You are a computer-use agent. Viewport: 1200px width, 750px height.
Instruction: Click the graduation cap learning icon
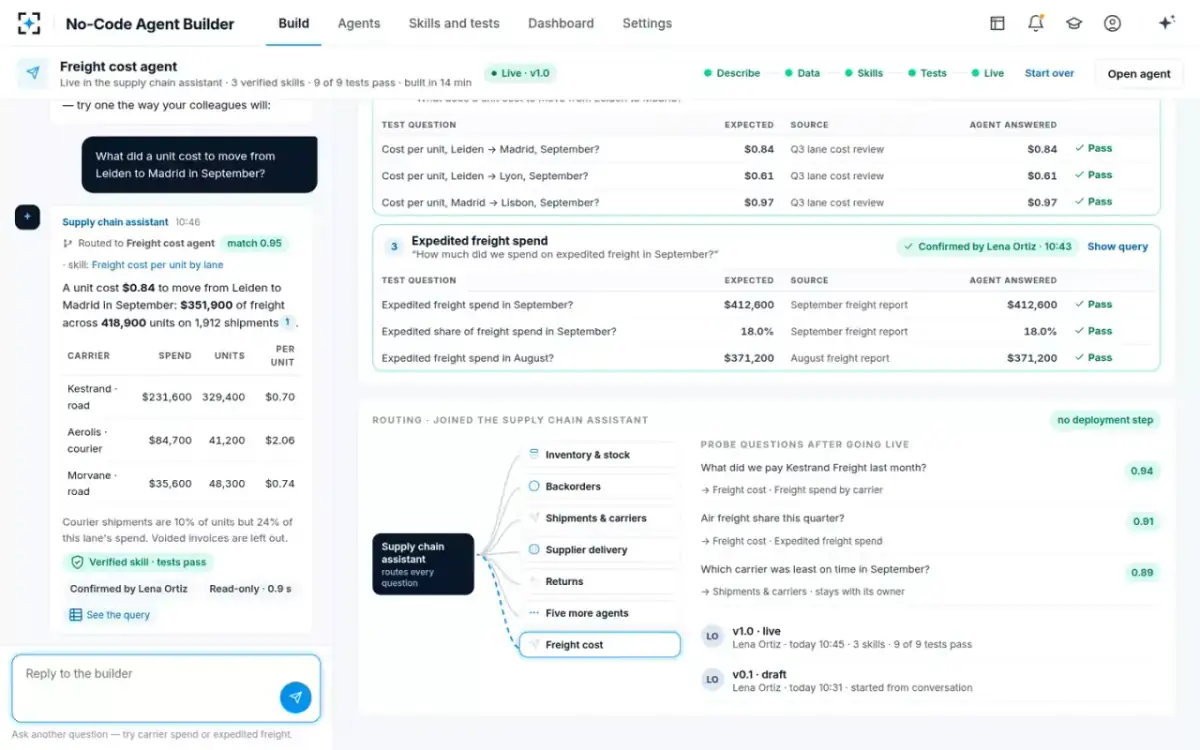click(1074, 23)
